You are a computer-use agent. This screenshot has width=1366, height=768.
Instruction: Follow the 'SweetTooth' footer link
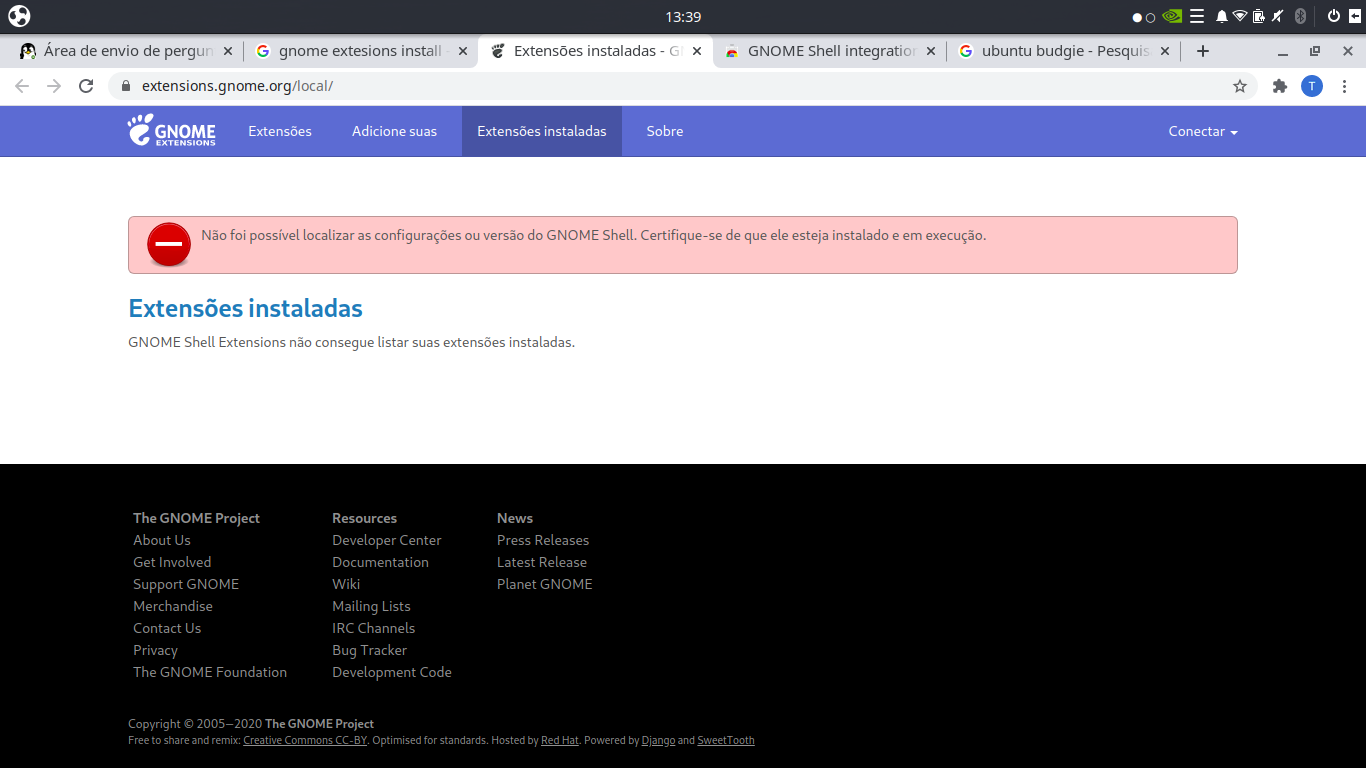point(726,741)
